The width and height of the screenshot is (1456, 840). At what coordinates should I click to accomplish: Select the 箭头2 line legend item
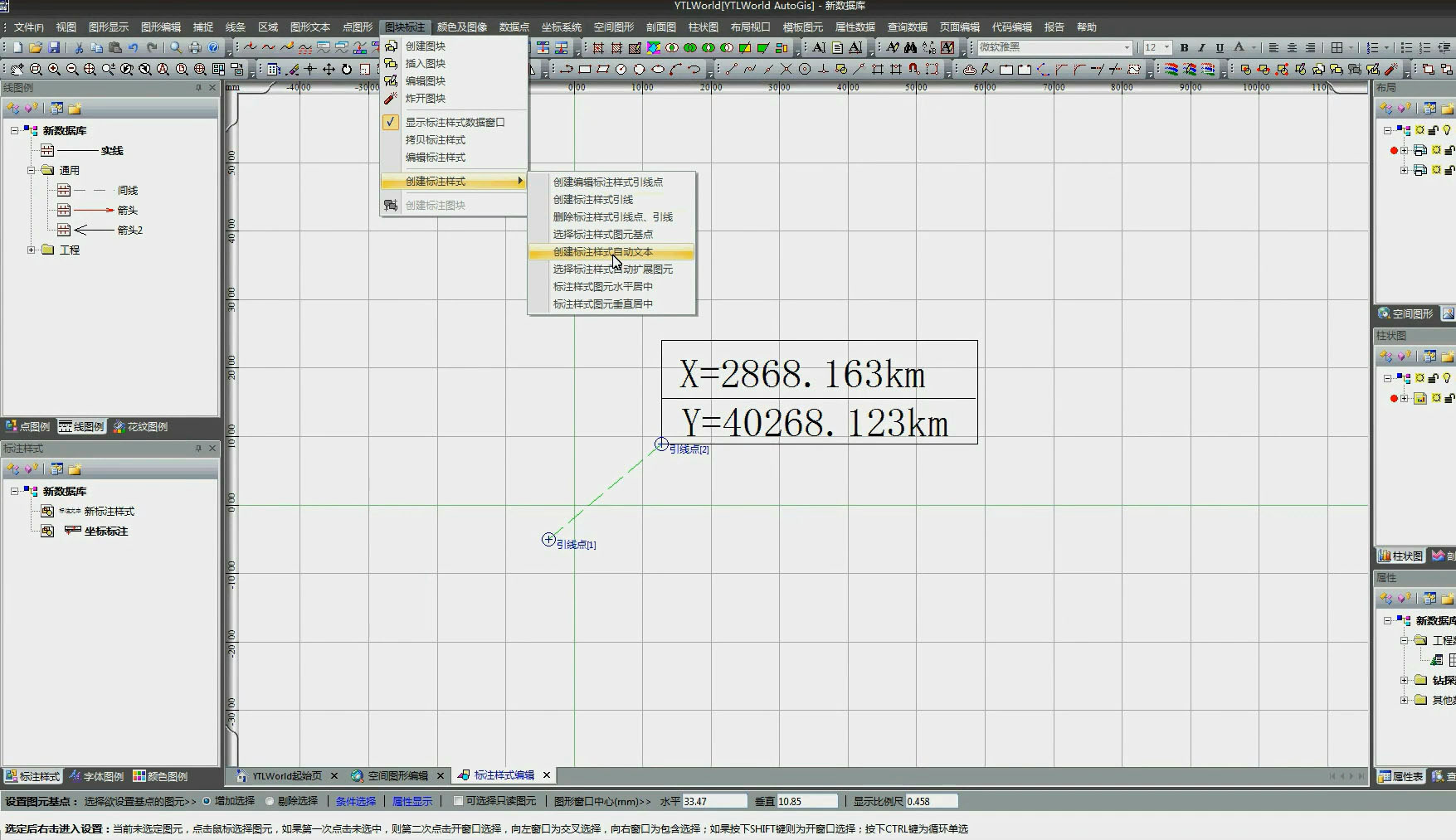pyautogui.click(x=130, y=231)
